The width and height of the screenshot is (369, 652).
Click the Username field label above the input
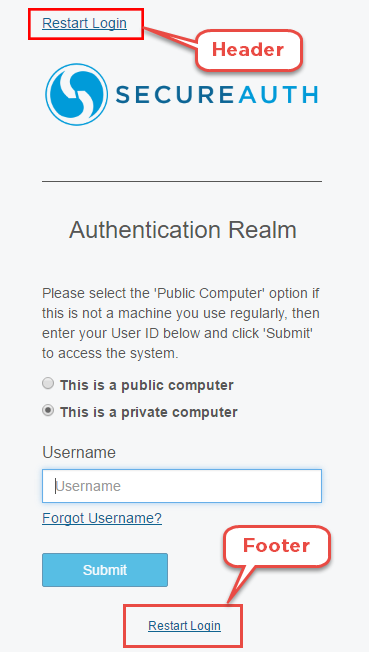pyautogui.click(x=79, y=452)
